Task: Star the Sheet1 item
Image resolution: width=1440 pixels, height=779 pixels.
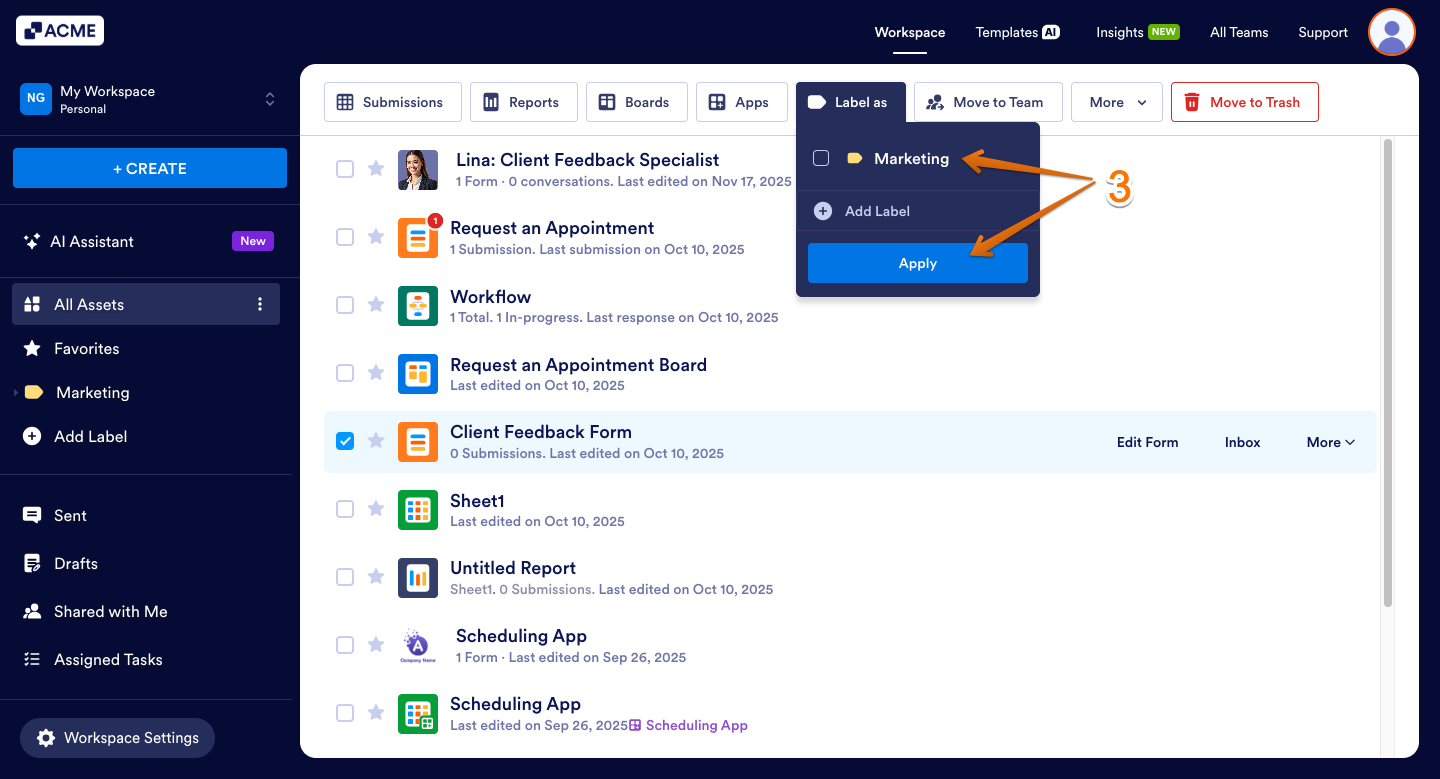Action: pyautogui.click(x=376, y=509)
